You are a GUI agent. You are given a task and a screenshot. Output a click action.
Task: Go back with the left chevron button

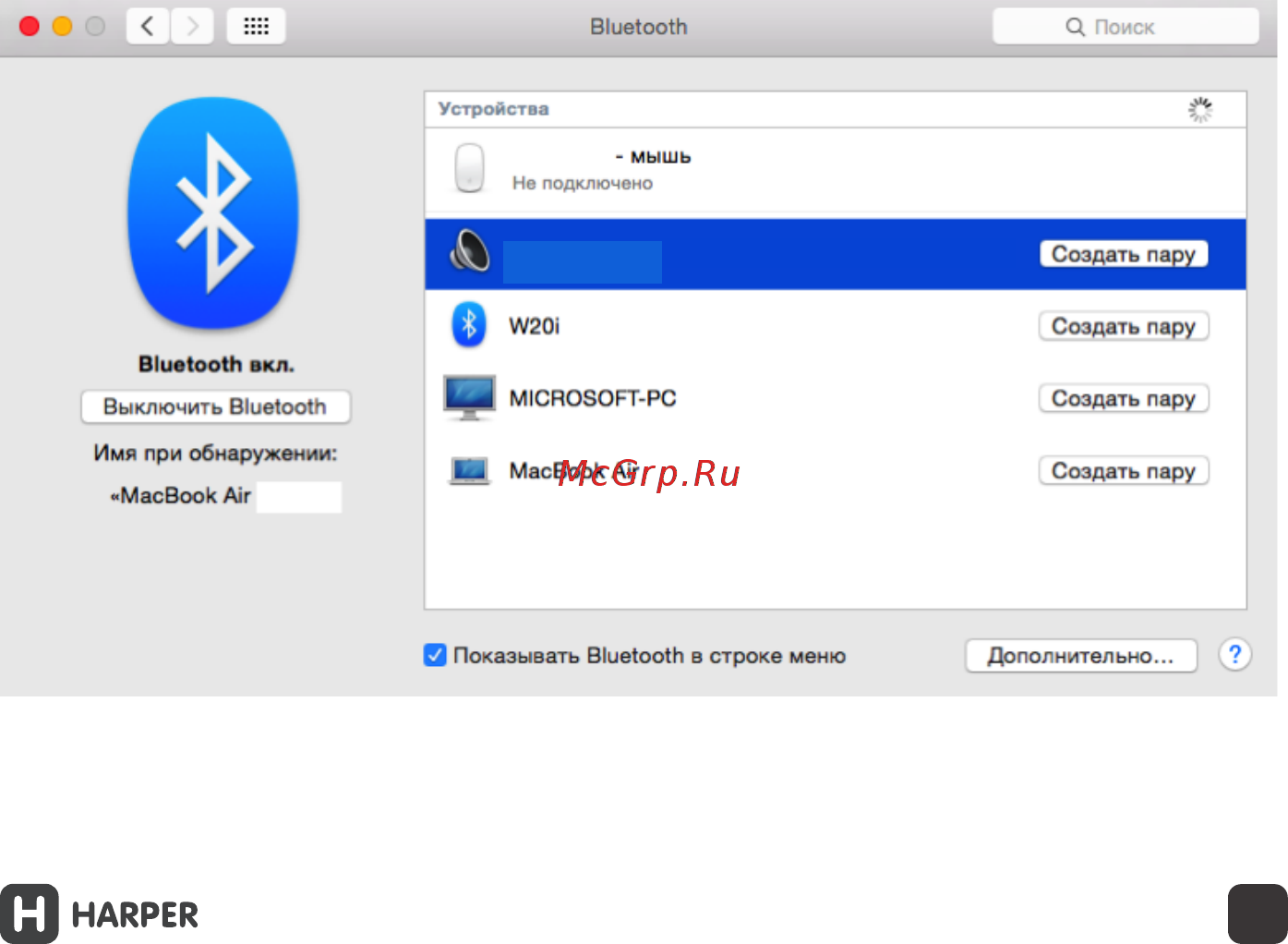148,27
